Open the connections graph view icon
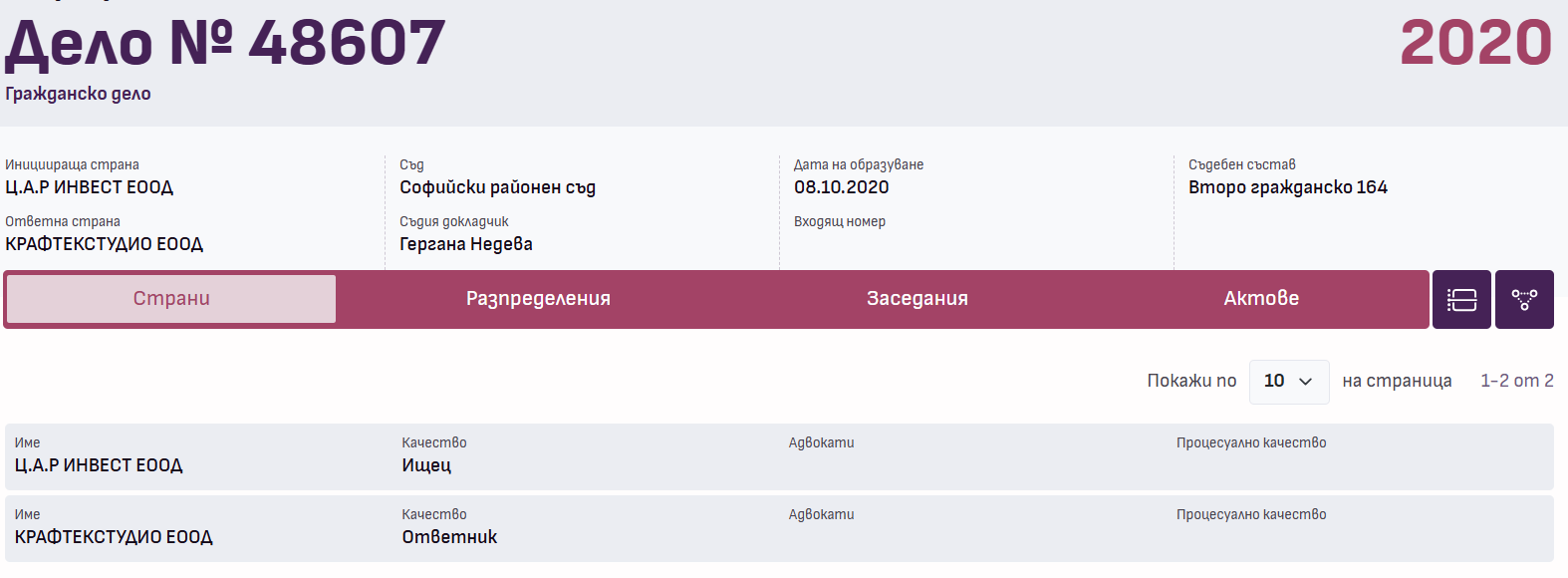Image resolution: width=1568 pixels, height=578 pixels. click(1524, 299)
